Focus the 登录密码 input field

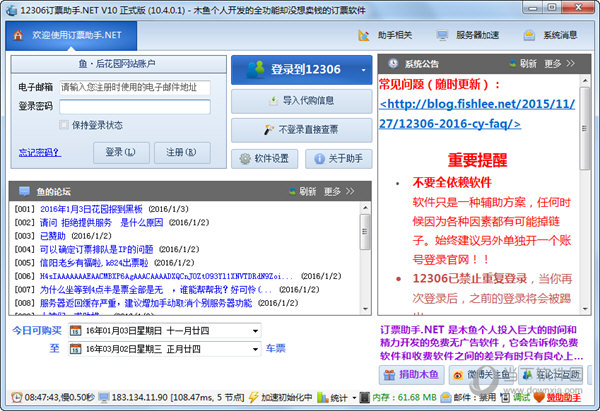pos(135,106)
